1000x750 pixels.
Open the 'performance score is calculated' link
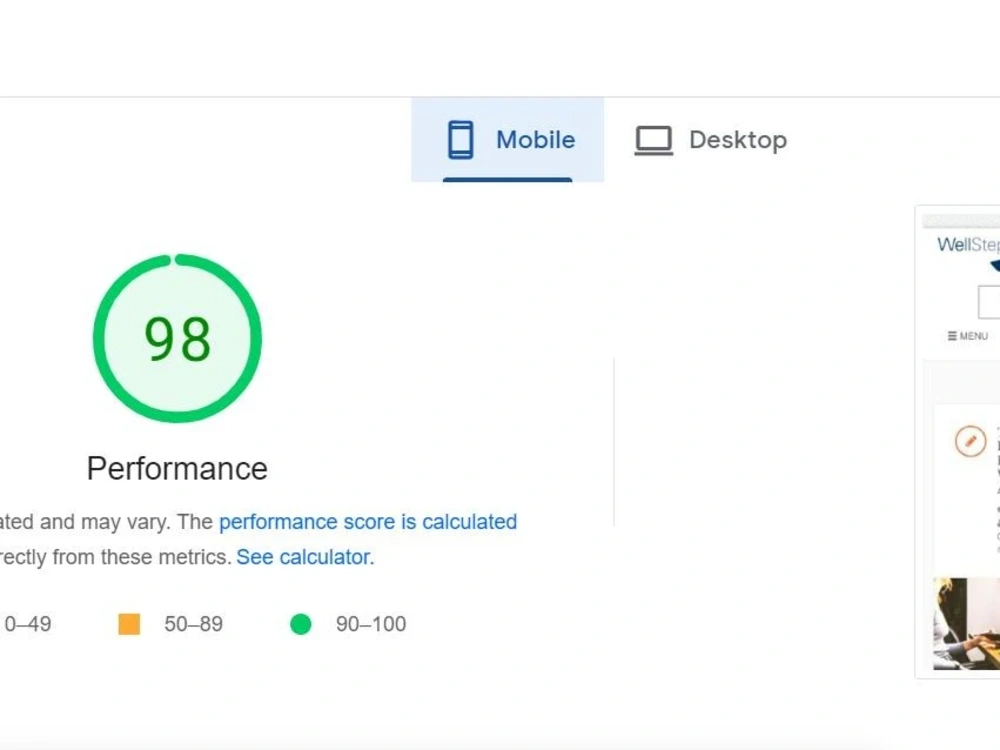[x=368, y=522]
